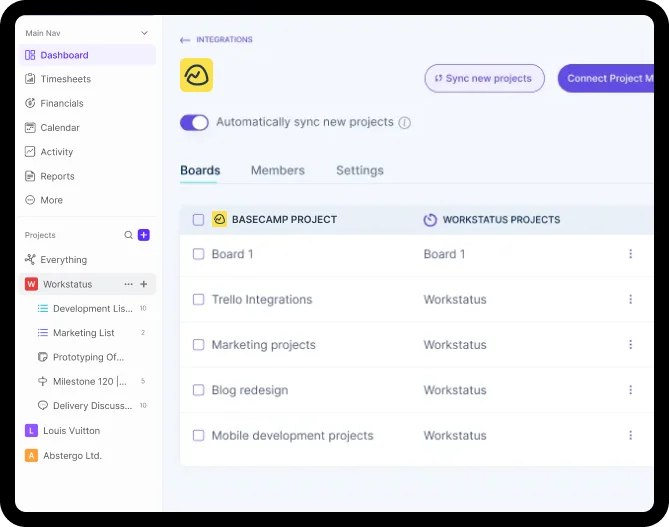
Task: Check the Mobile development projects checkbox
Action: 198,435
